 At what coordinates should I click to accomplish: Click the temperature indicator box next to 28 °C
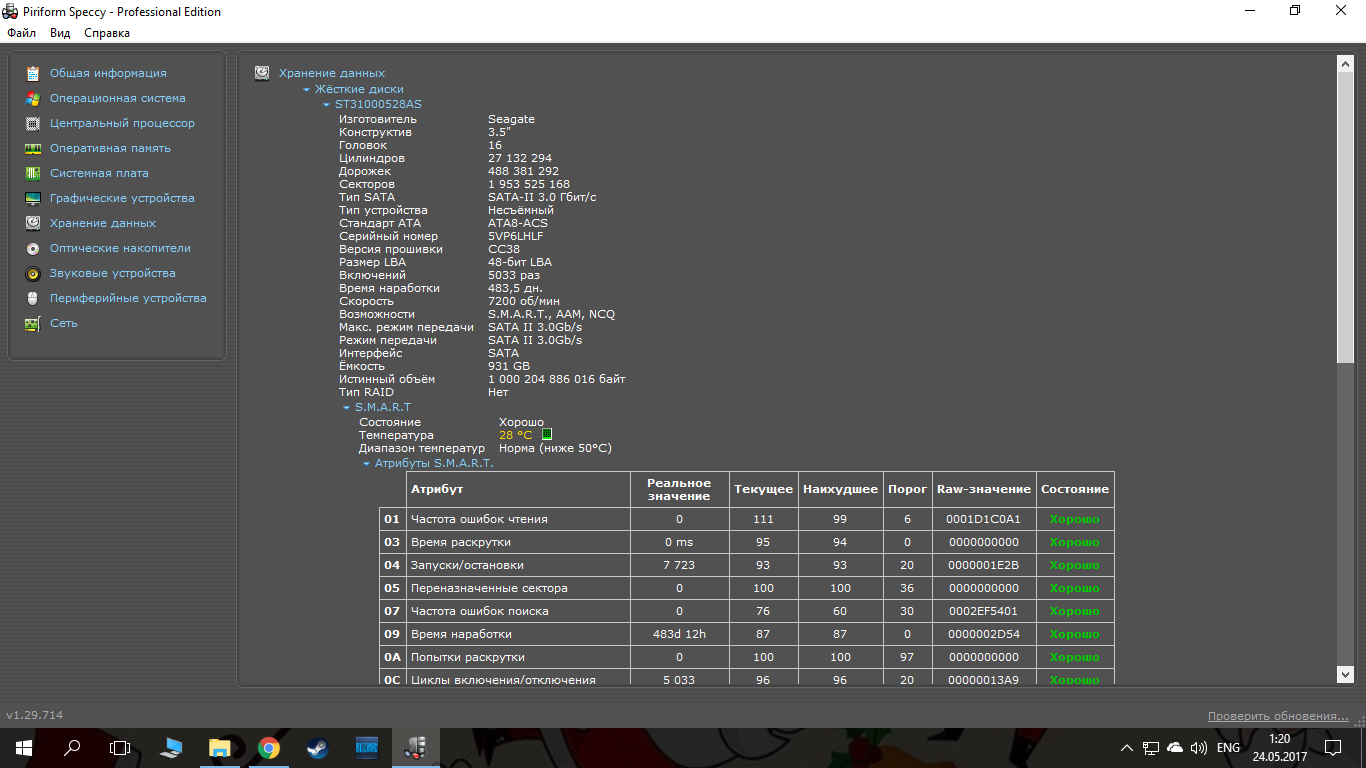[x=547, y=435]
